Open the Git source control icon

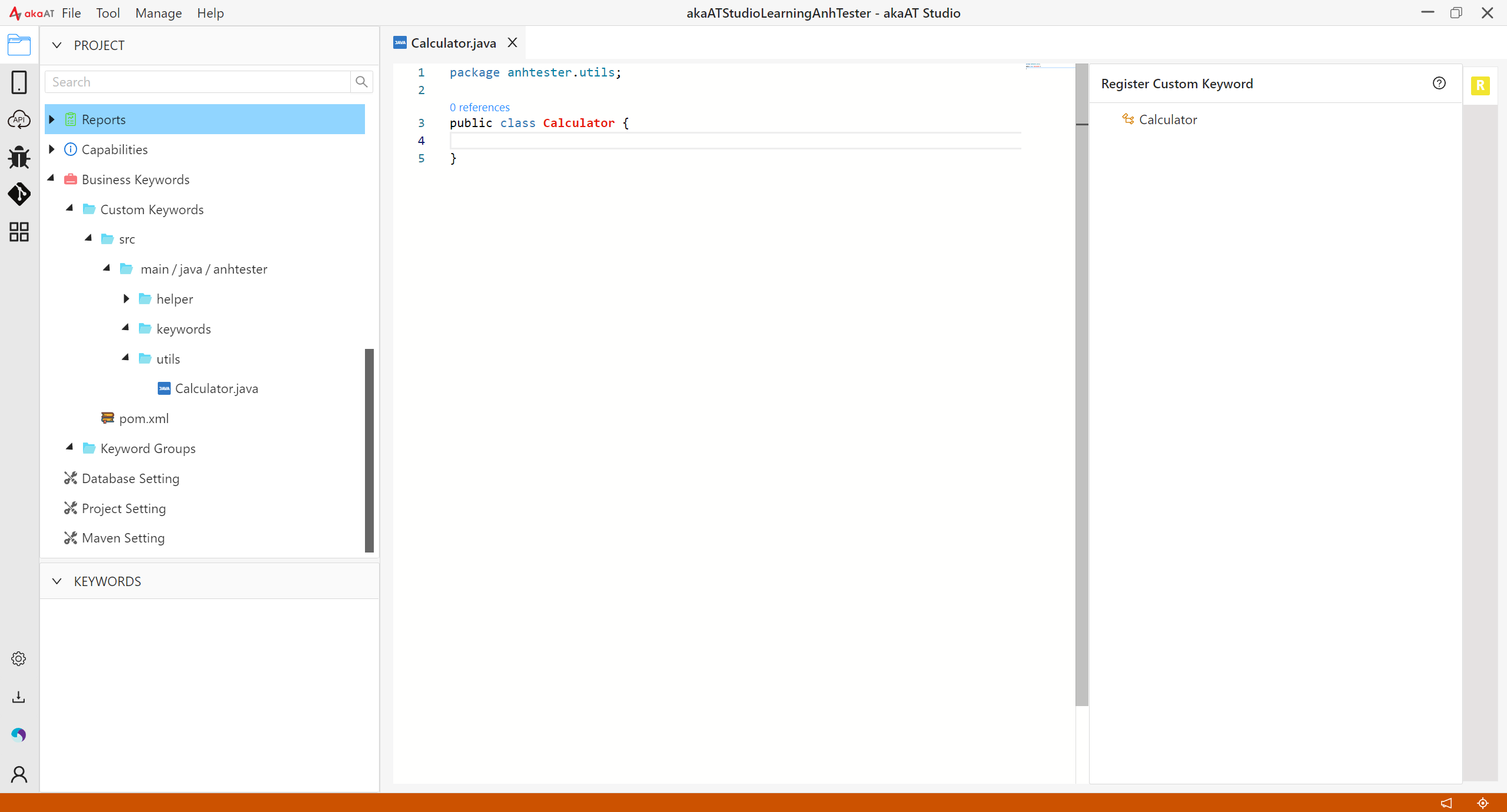(x=19, y=194)
